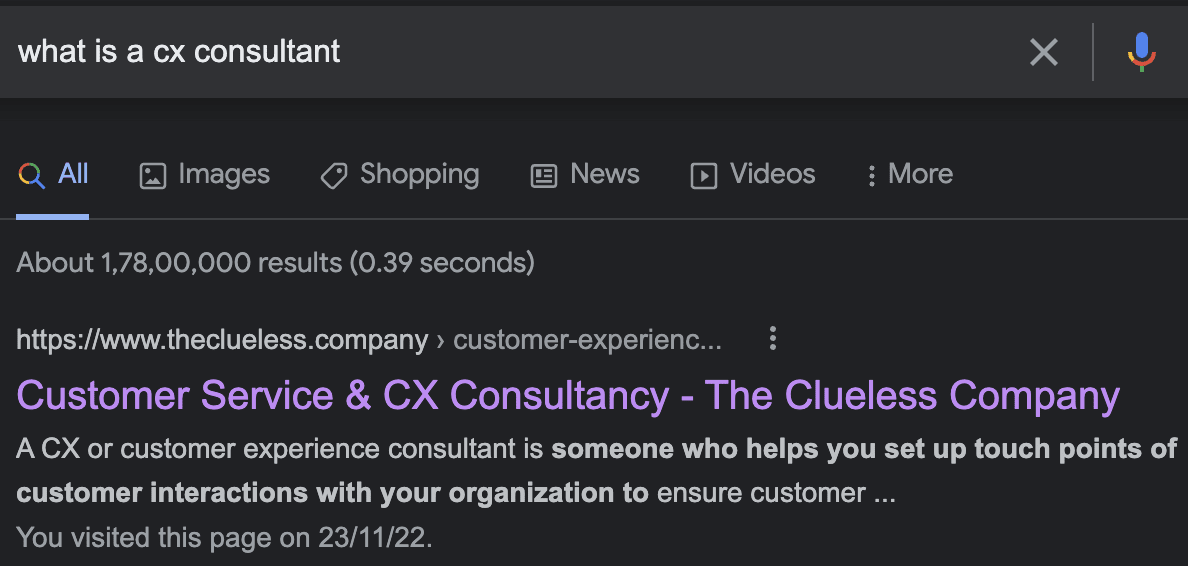1188x566 pixels.
Task: Go to the Videos results tab
Action: (772, 175)
